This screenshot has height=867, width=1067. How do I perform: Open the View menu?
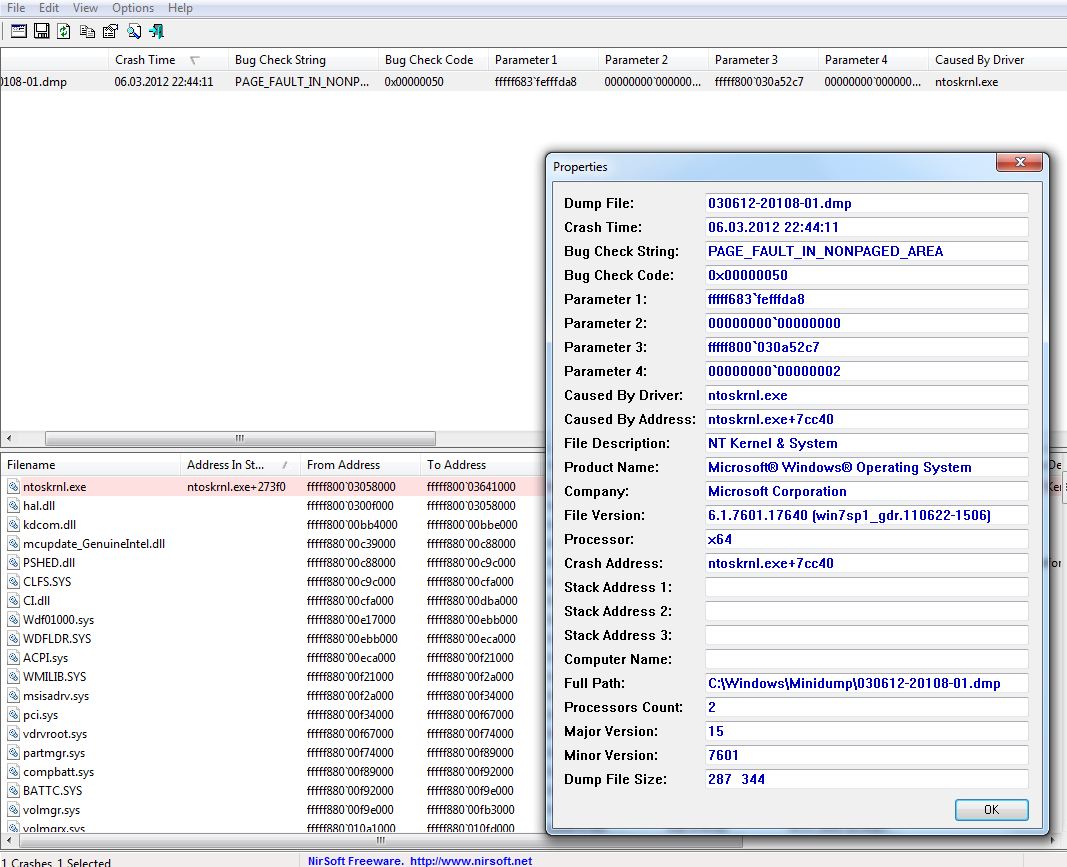[x=85, y=7]
